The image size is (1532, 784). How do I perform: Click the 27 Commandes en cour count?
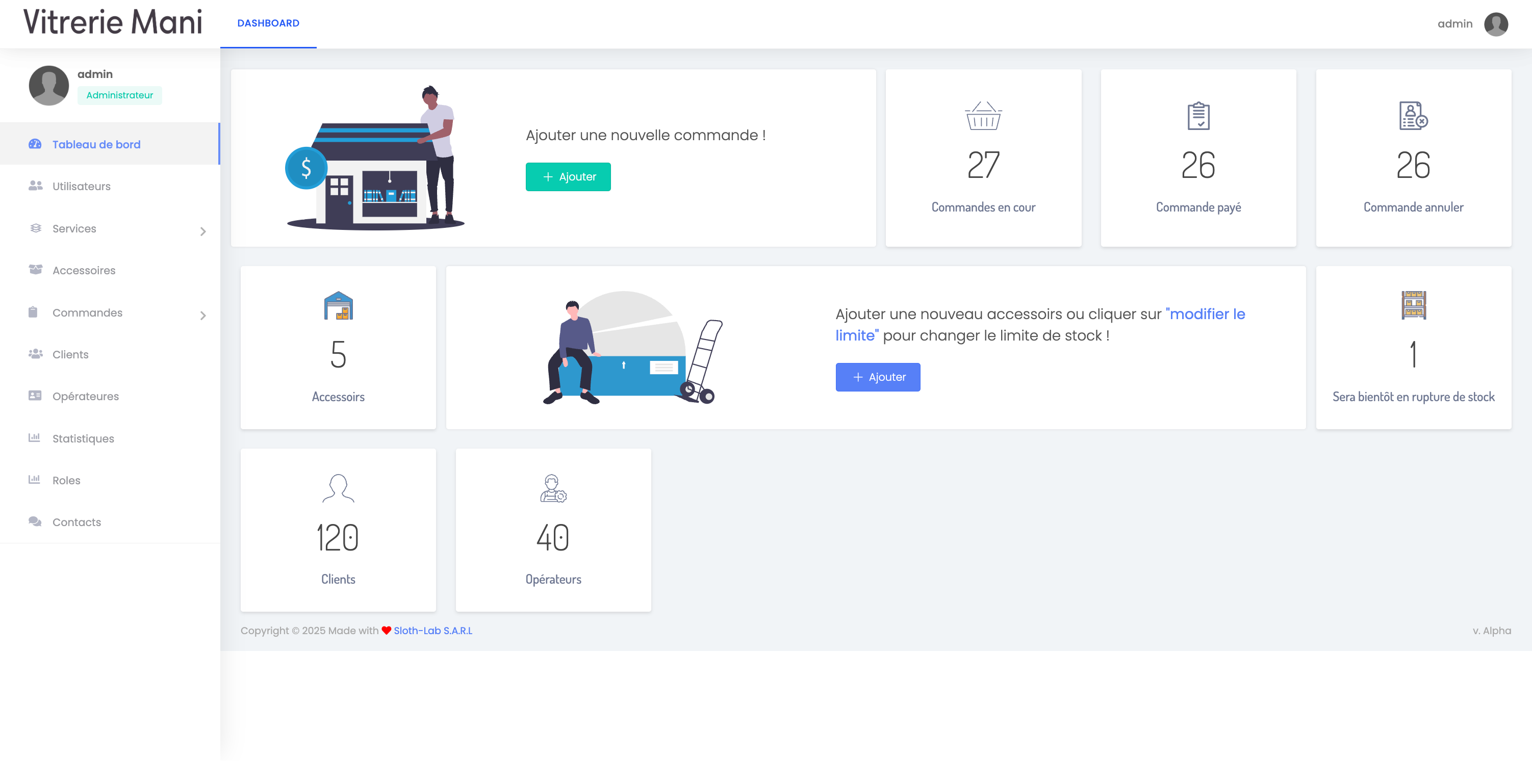983,165
